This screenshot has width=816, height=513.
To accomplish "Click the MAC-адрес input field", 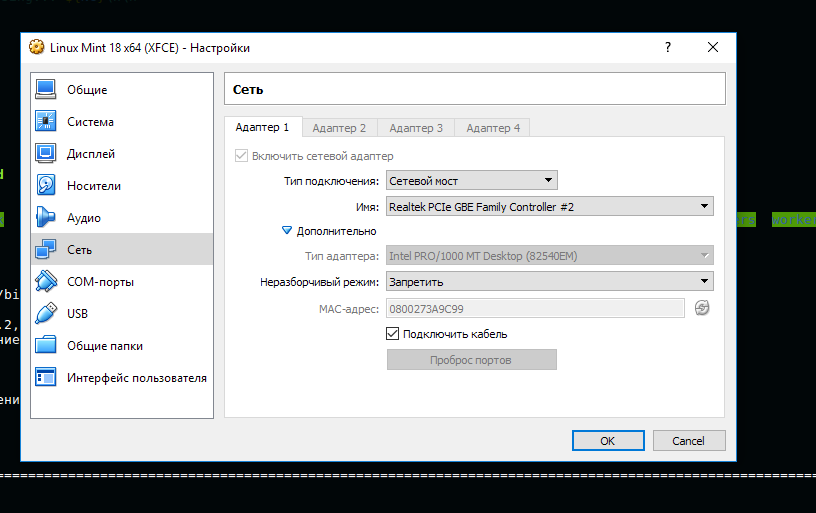I will pos(535,309).
